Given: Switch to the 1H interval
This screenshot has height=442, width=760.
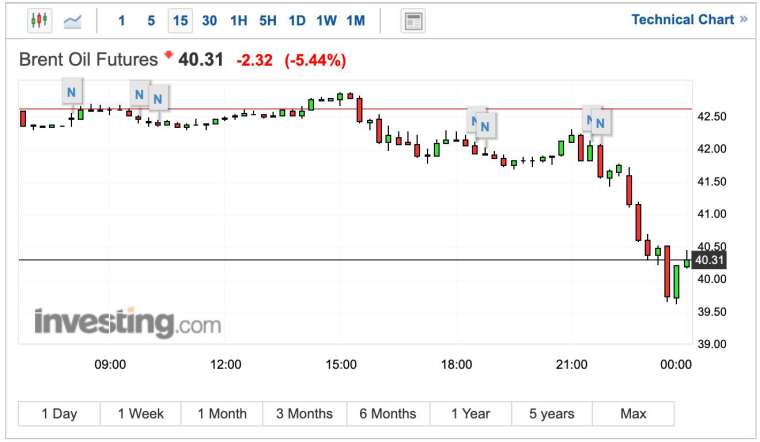Looking at the screenshot, I should click(238, 21).
